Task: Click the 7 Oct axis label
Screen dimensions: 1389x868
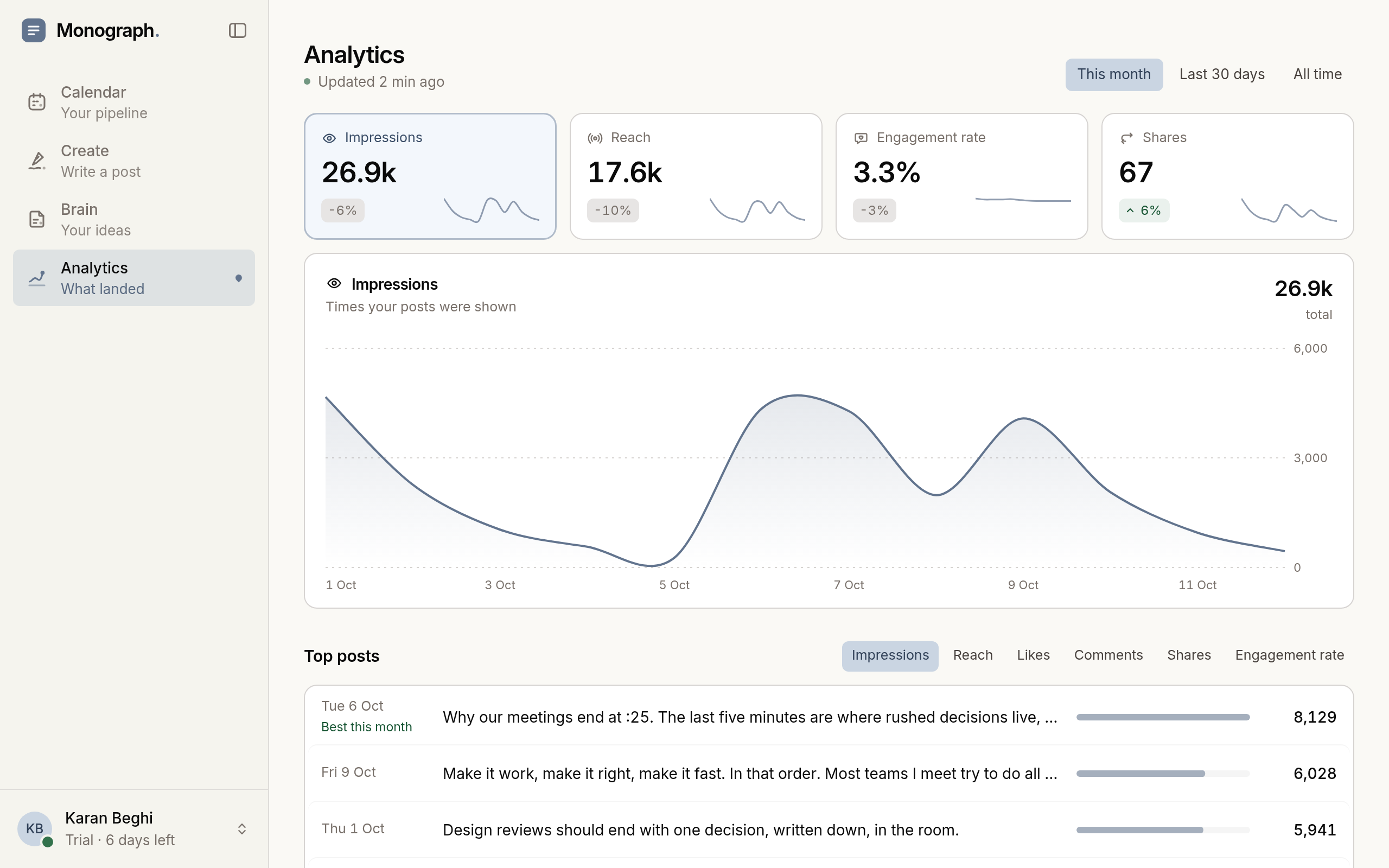Action: [849, 585]
